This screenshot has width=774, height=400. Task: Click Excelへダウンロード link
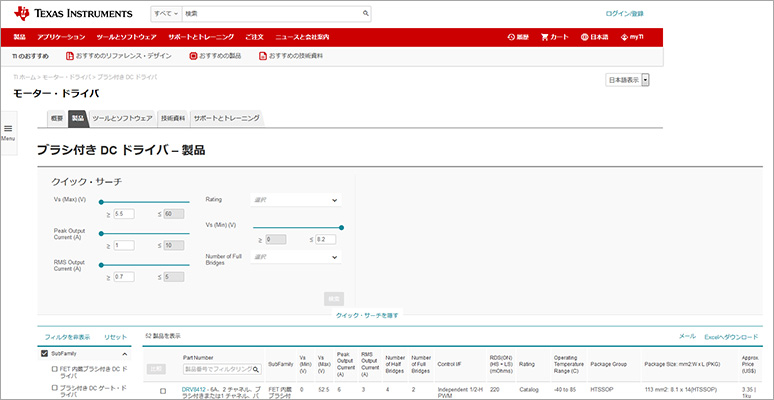pyautogui.click(x=731, y=337)
